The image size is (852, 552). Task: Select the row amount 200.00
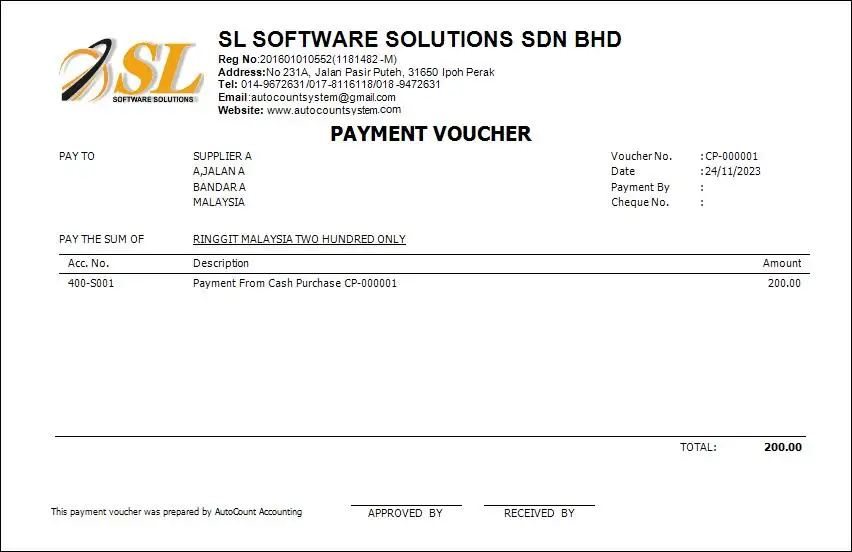coord(784,283)
